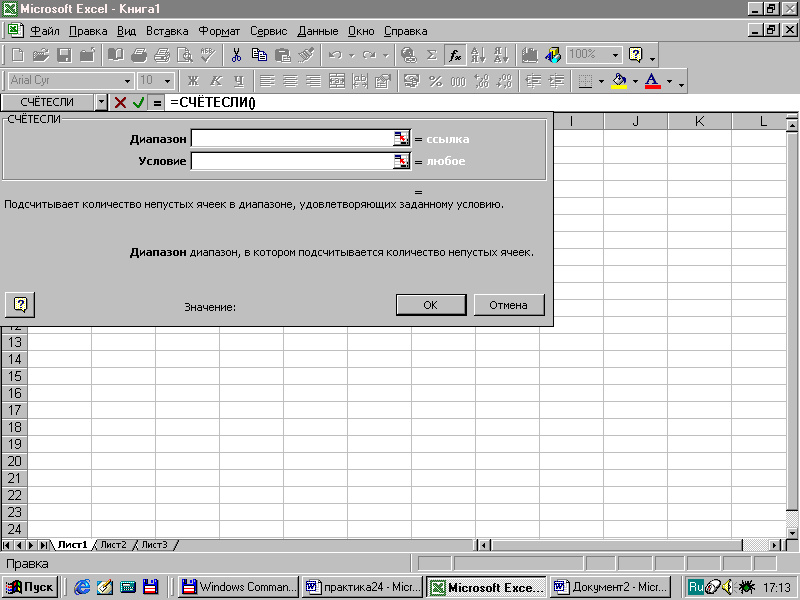The image size is (800, 600).
Task: Toggle underline Ч formatting
Action: (x=239, y=81)
